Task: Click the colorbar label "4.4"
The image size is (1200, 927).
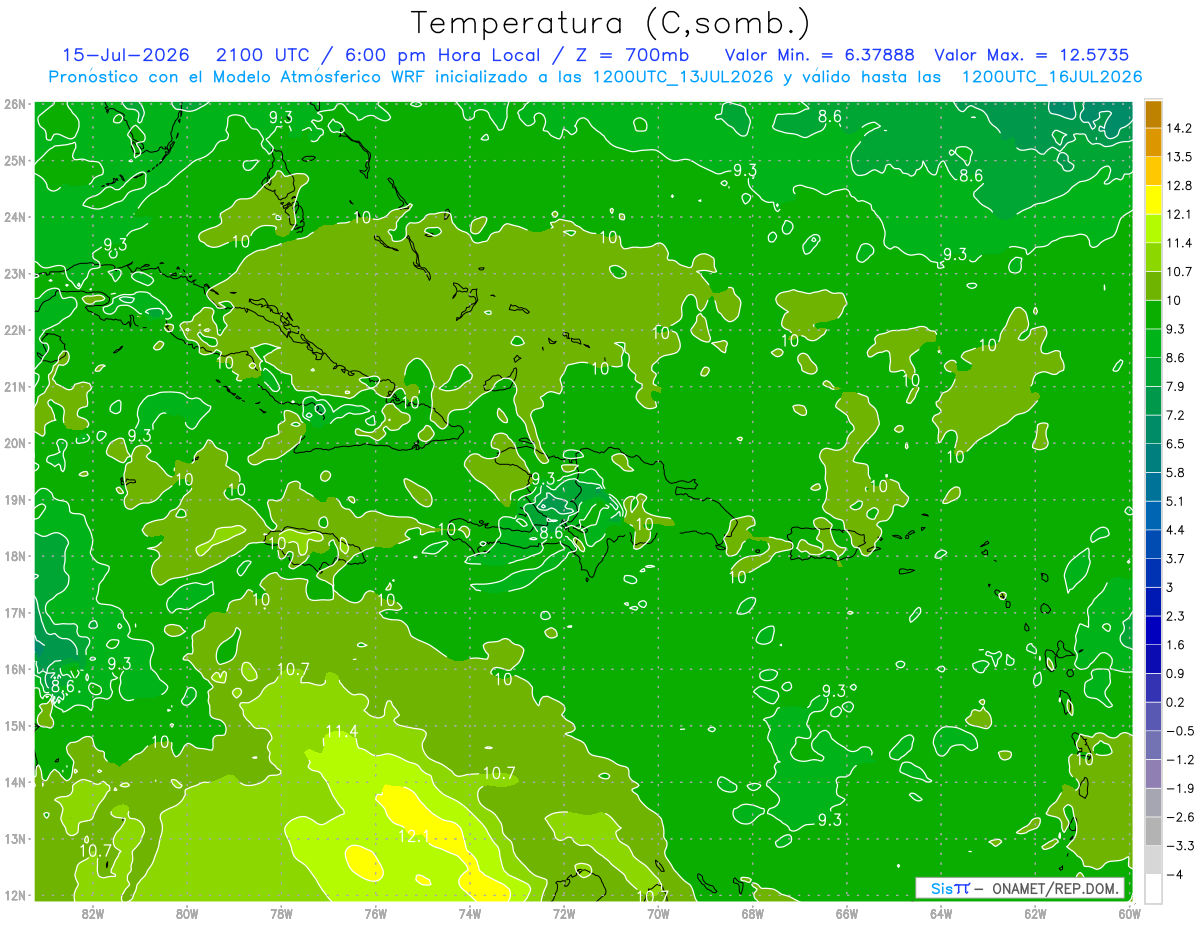Action: click(1176, 530)
